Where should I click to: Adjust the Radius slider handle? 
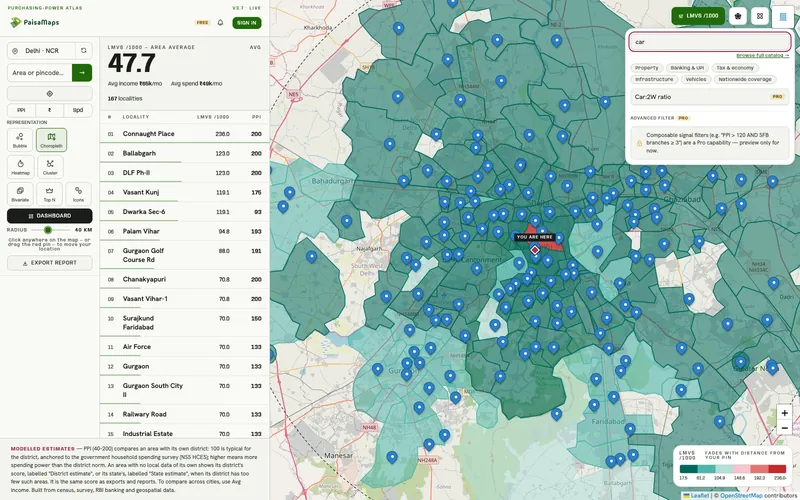[47, 230]
